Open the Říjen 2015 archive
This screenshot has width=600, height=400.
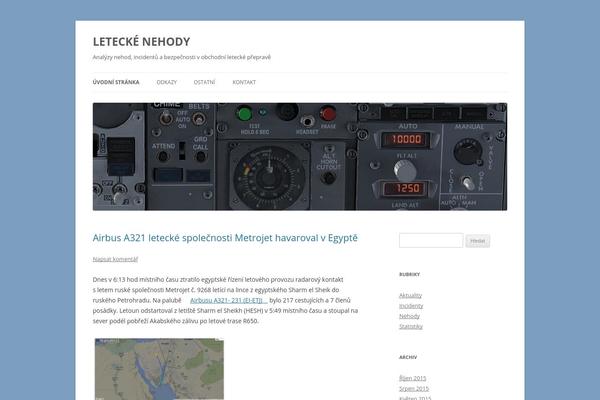(412, 378)
